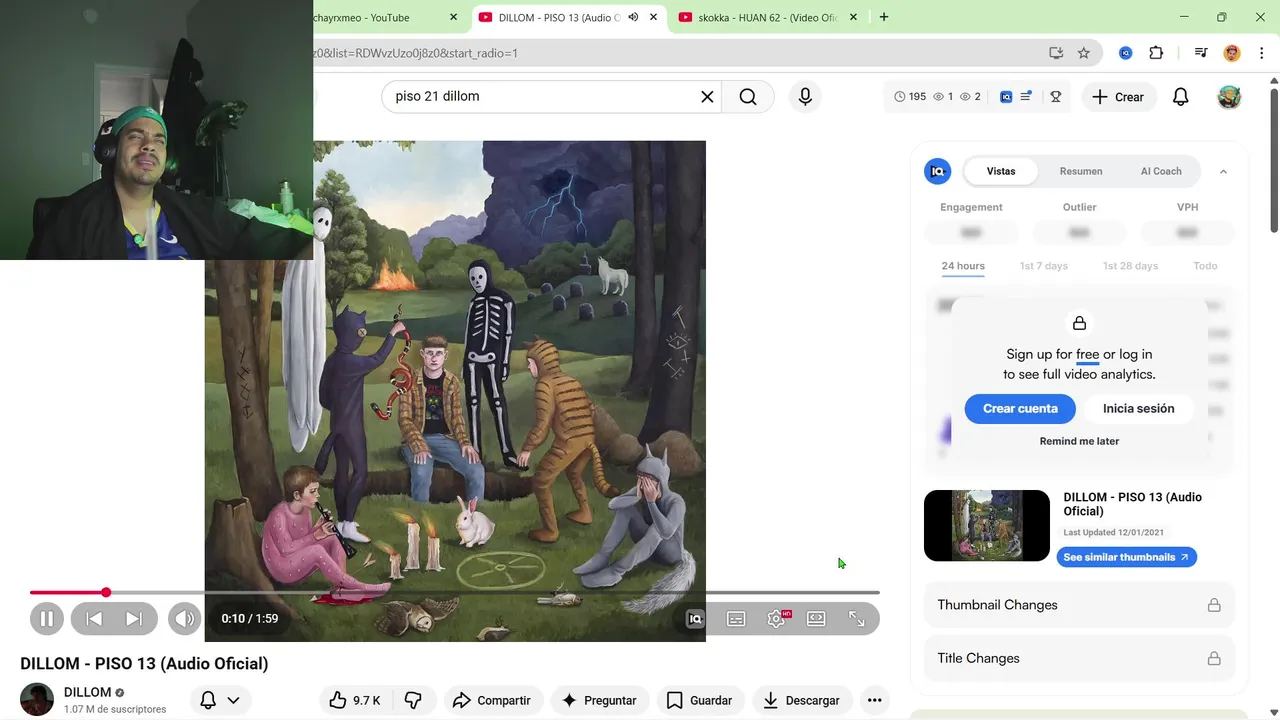The image size is (1280, 720).
Task: Click the Compartir share button
Action: (x=492, y=700)
